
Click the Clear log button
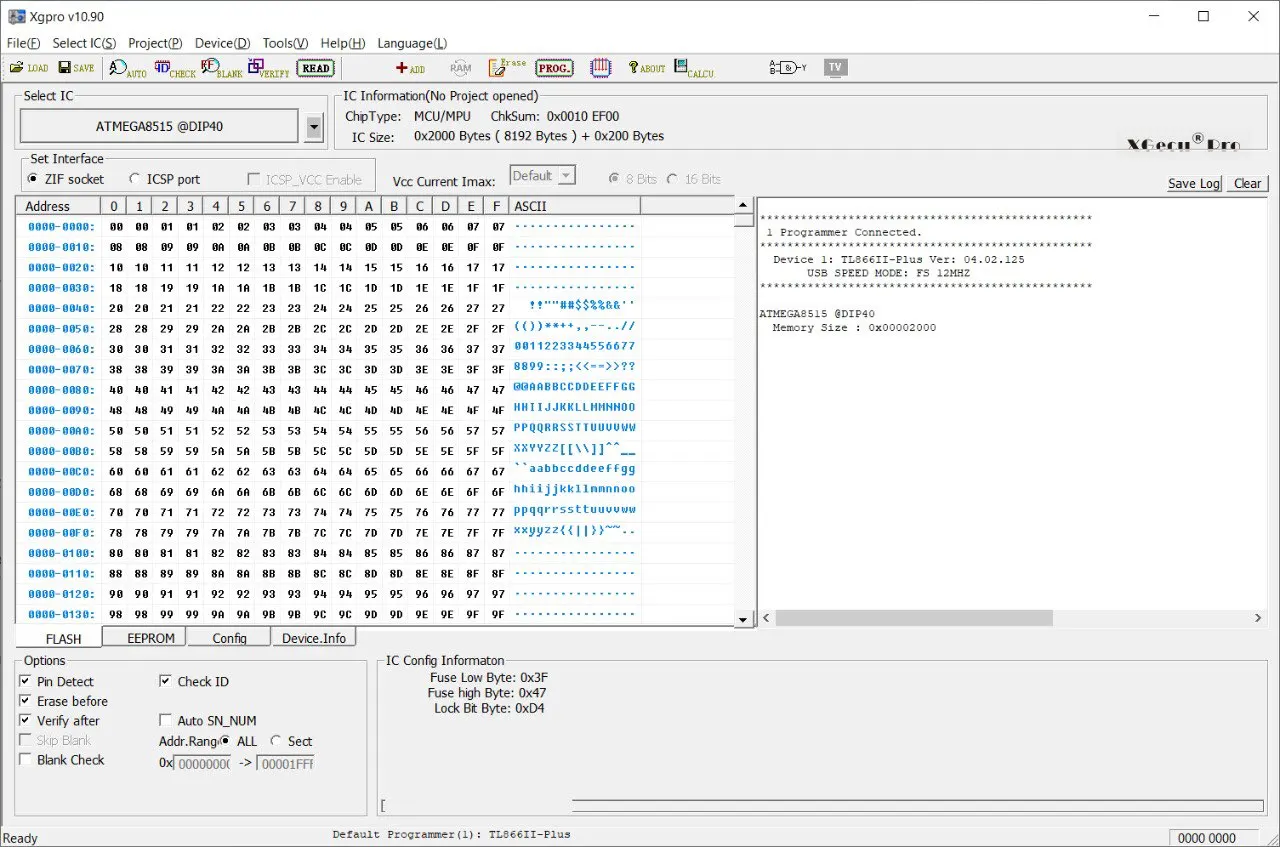1247,183
